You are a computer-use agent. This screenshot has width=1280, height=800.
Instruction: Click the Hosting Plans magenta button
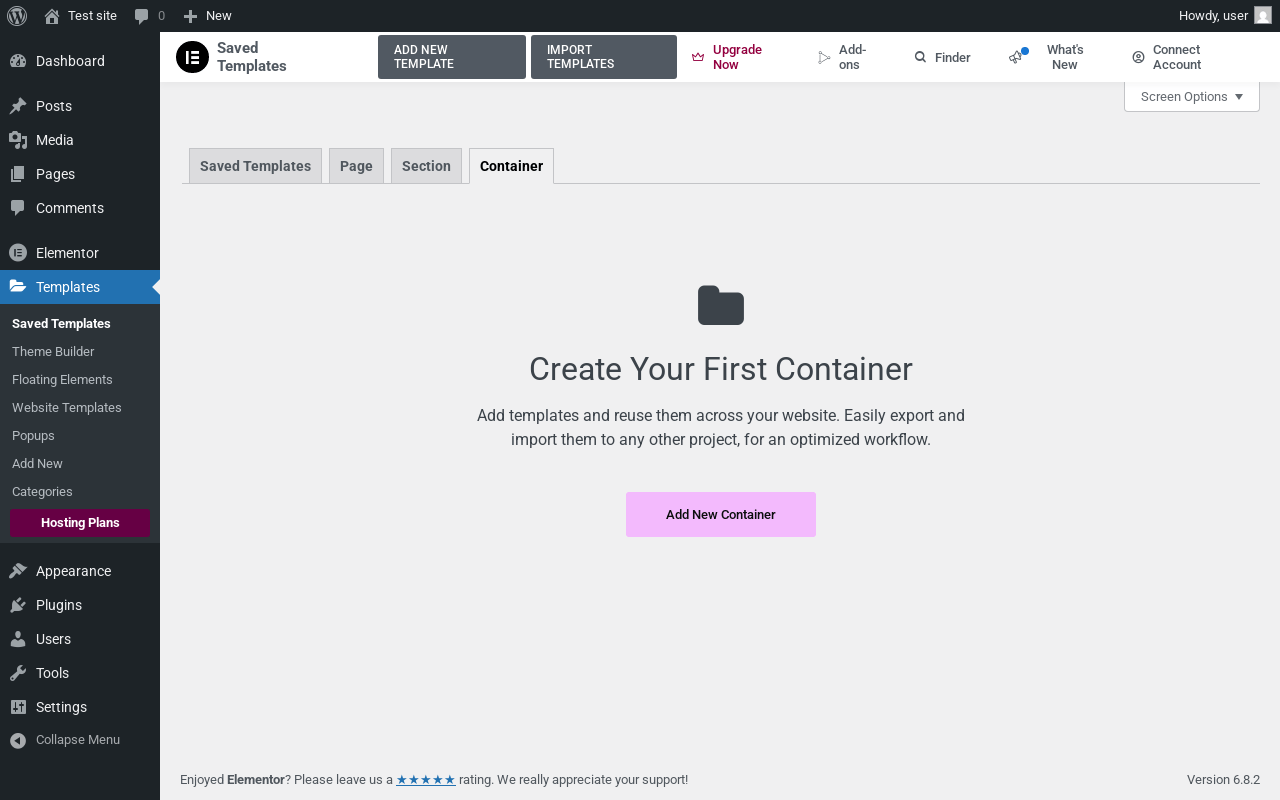80,523
